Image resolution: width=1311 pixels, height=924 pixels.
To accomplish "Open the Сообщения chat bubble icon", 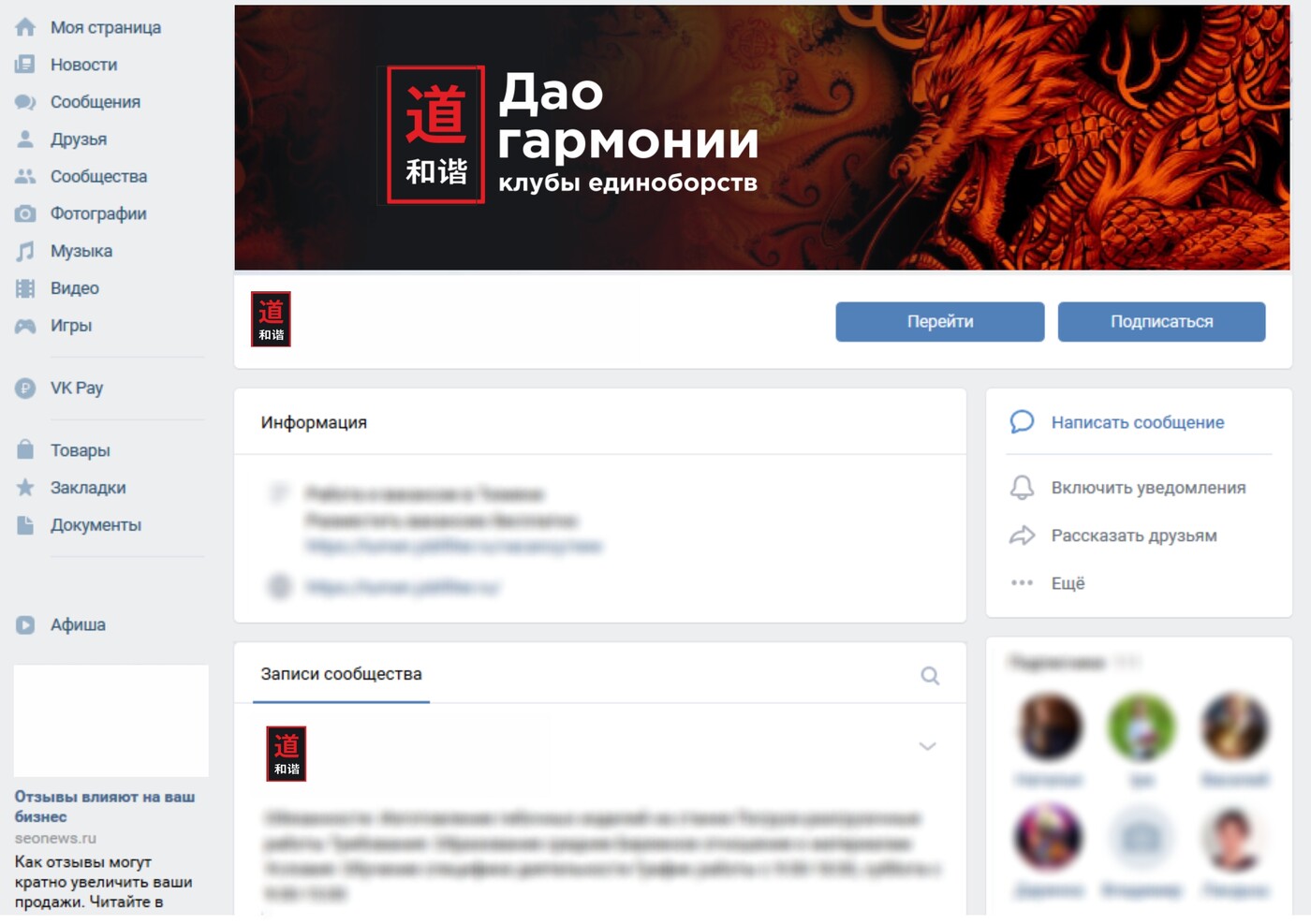I will 25,102.
